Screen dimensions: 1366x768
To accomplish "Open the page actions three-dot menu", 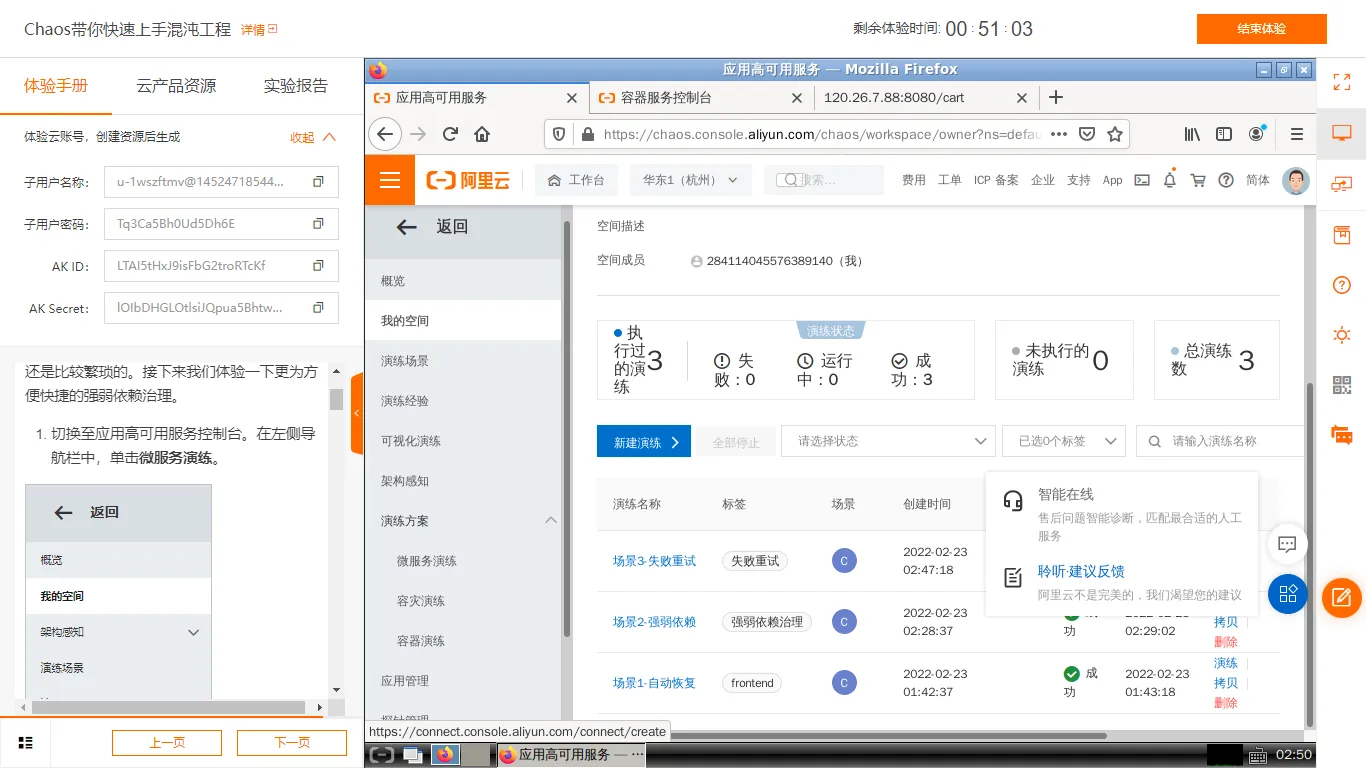I will click(1059, 134).
